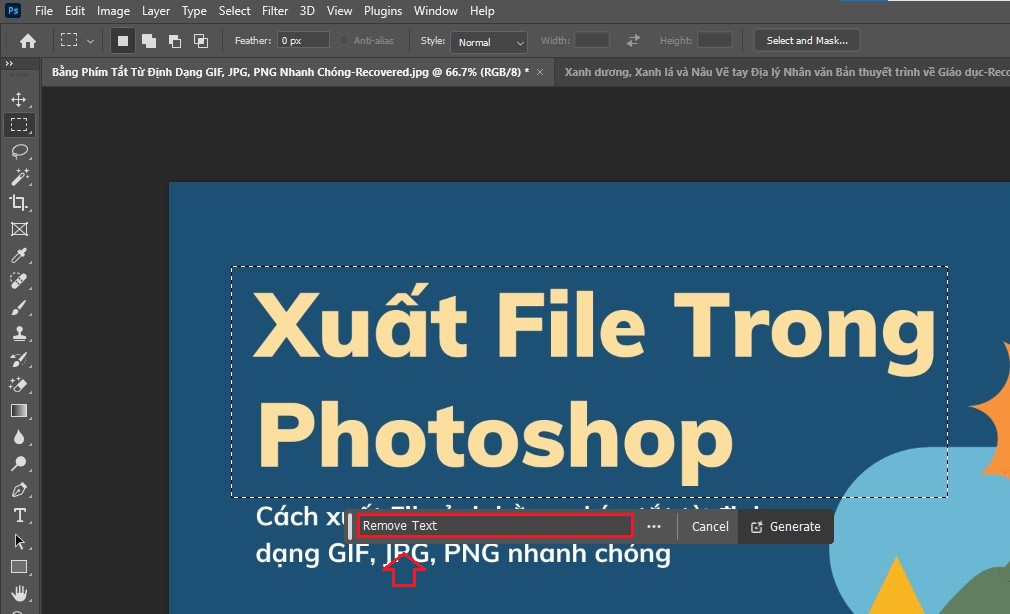Image resolution: width=1010 pixels, height=614 pixels.
Task: Choose Add to selection mode
Action: 149,41
